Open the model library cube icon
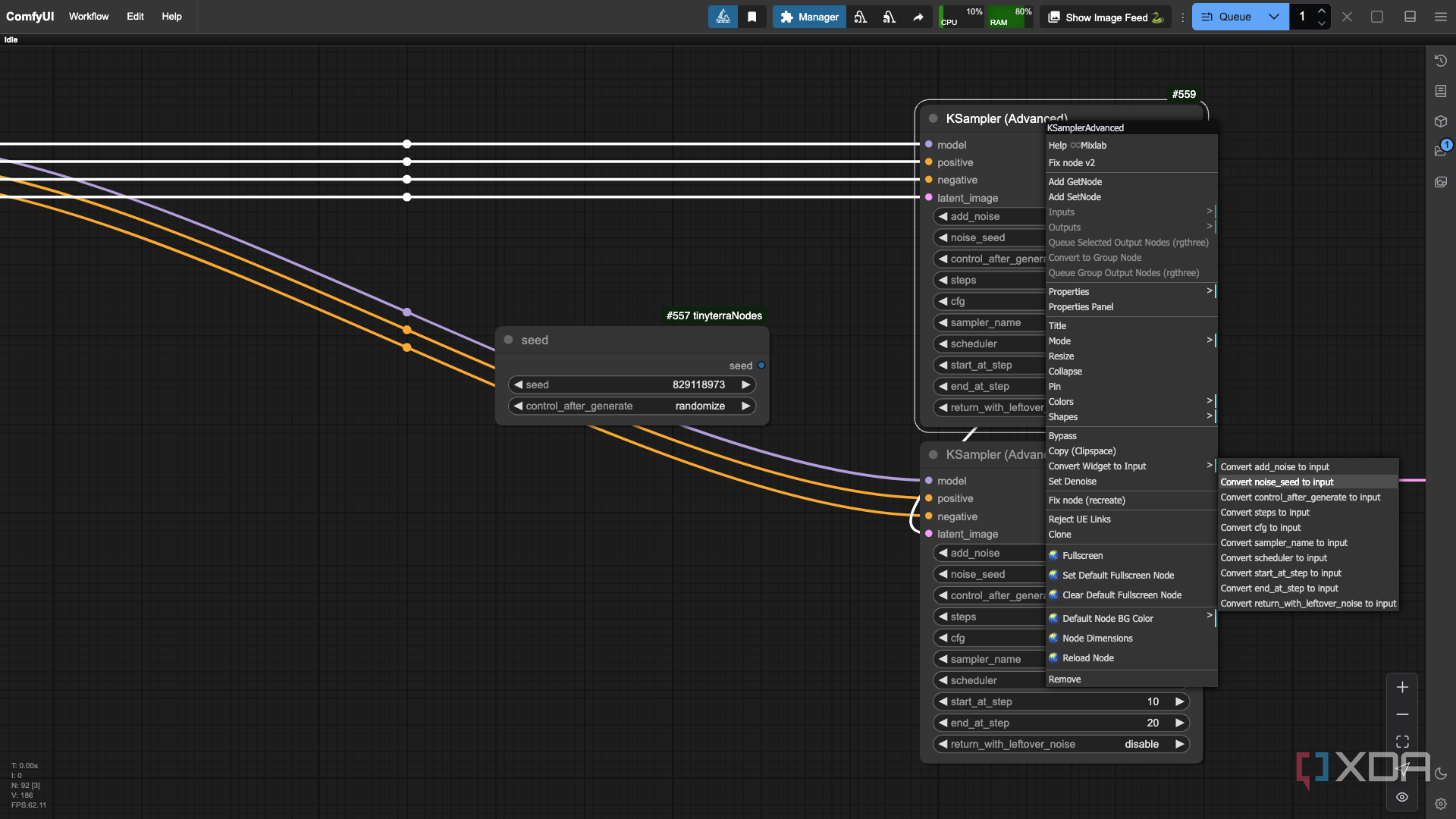 click(x=1441, y=121)
